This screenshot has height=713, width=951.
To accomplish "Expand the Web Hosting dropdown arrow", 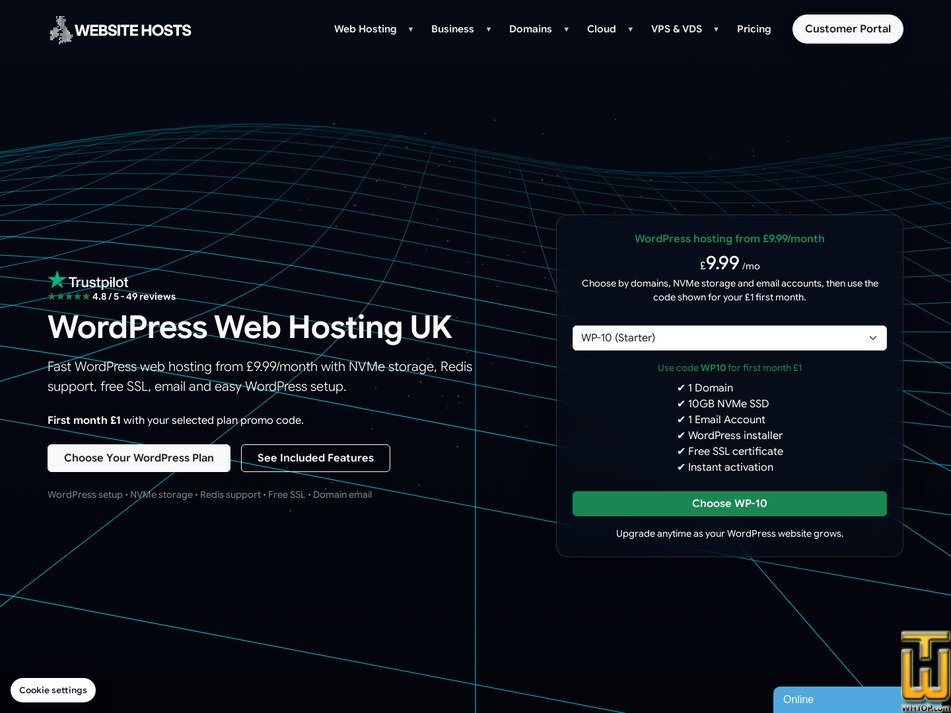I will click(411, 29).
